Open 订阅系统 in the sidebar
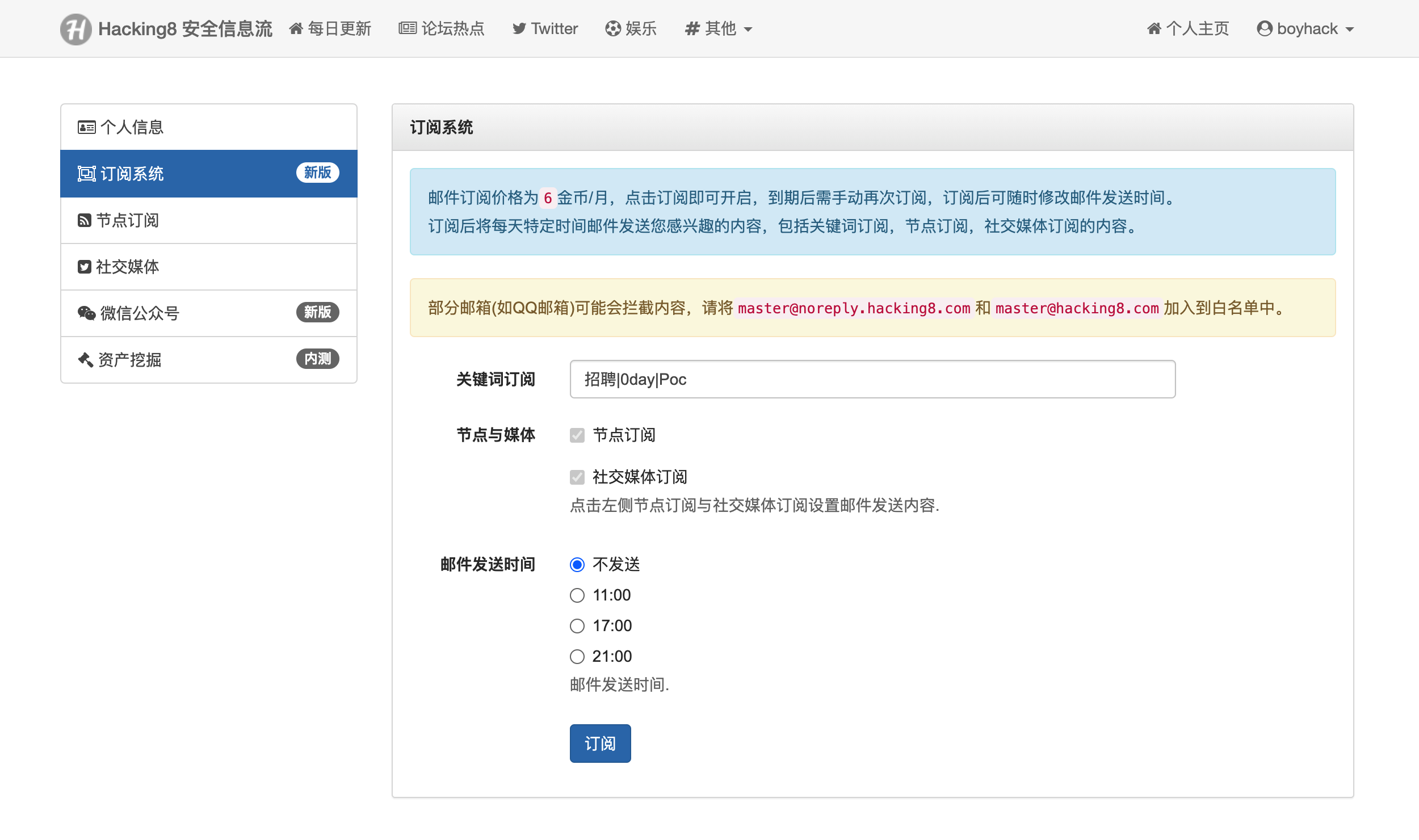This screenshot has height=840, width=1419. pos(209,174)
